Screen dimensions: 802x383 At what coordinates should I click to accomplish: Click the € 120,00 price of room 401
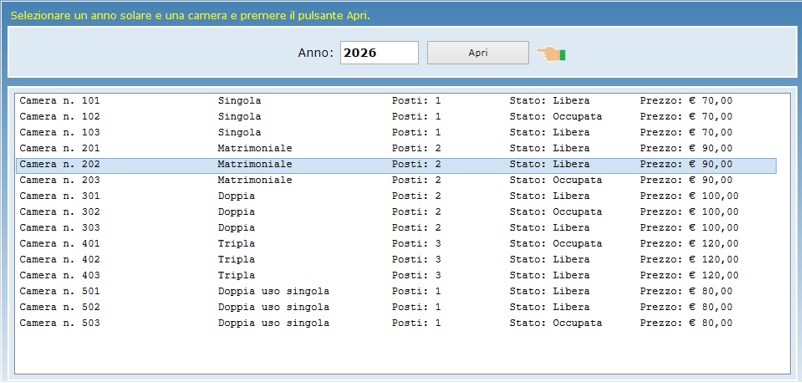714,244
